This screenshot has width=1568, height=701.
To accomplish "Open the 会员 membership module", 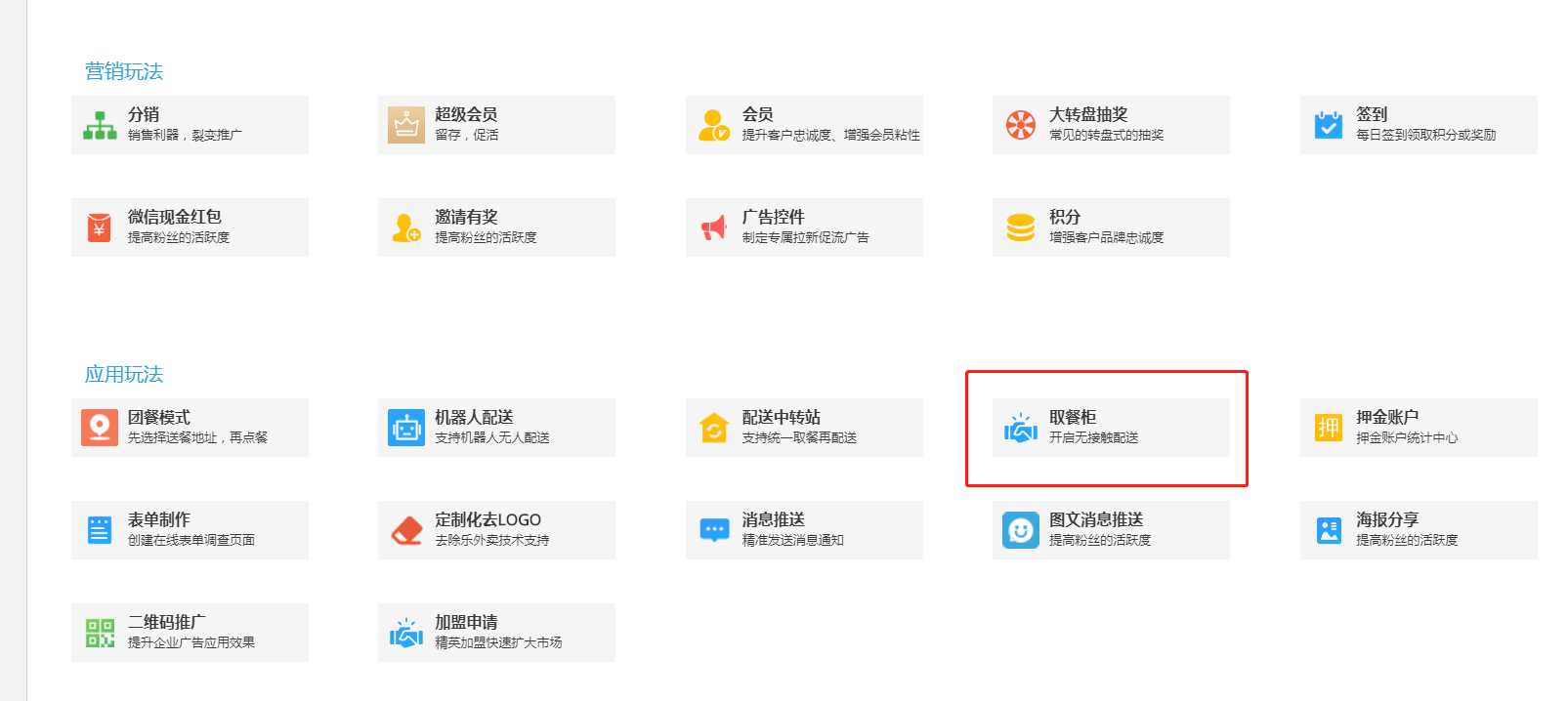I will pos(803,125).
